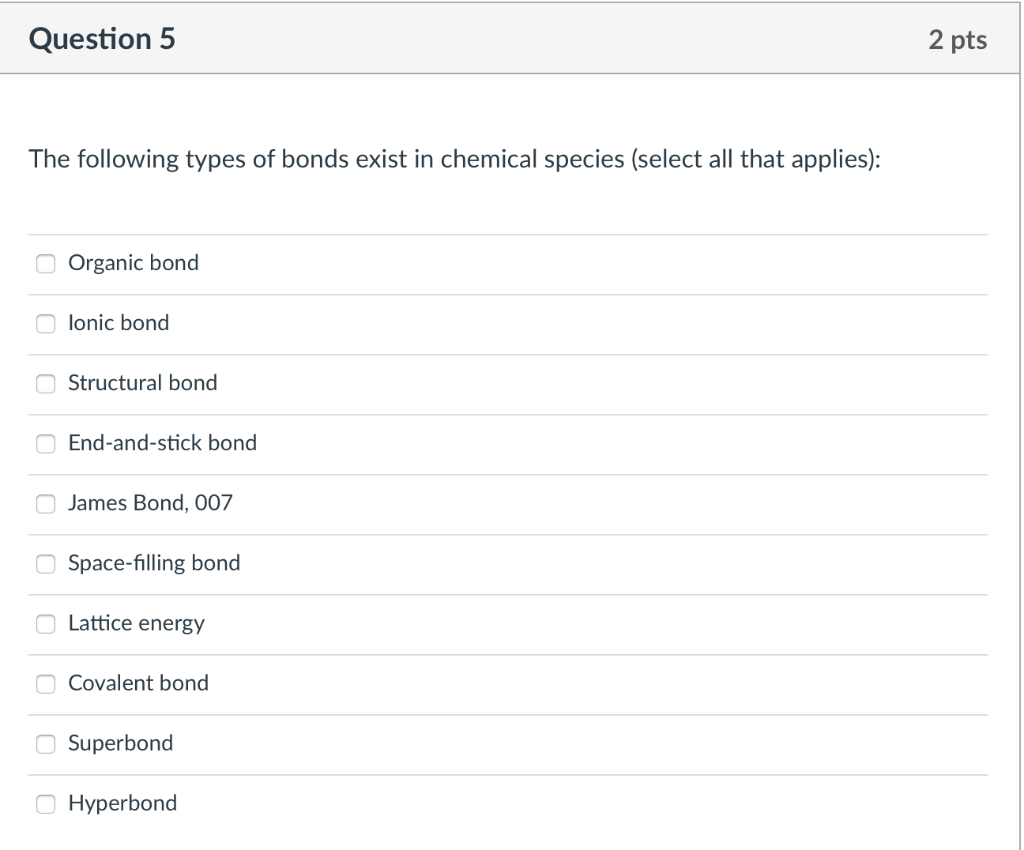Image resolution: width=1024 pixels, height=850 pixels.
Task: Select the Covalent bond answer label
Action: [x=137, y=683]
